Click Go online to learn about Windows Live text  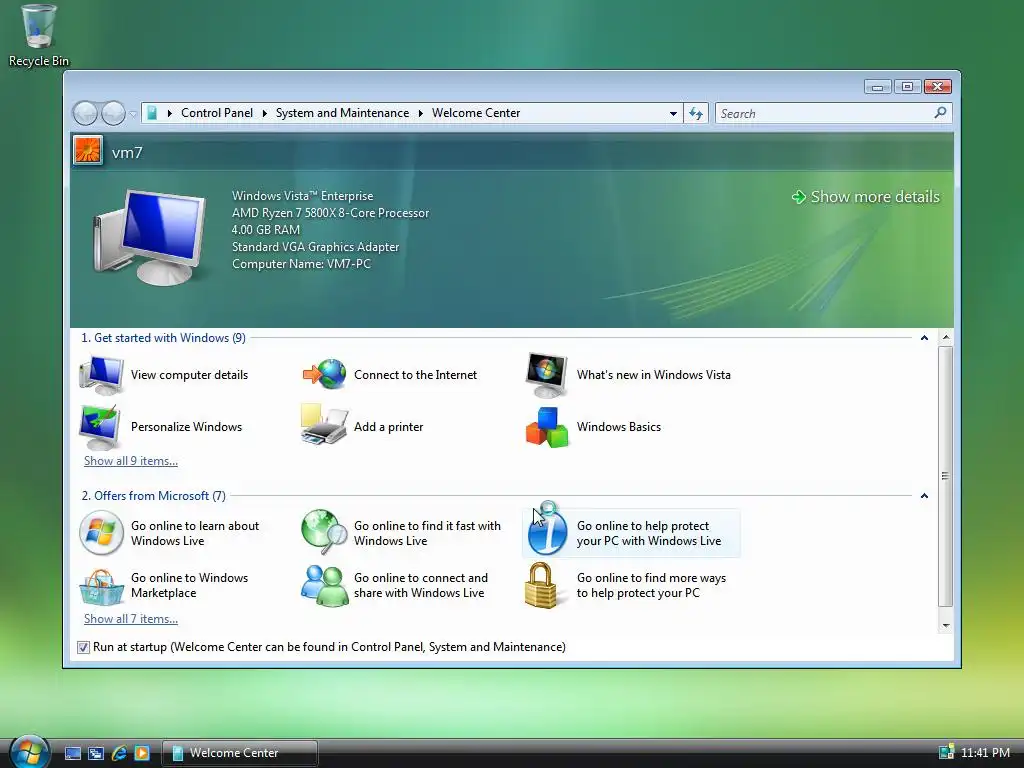195,533
